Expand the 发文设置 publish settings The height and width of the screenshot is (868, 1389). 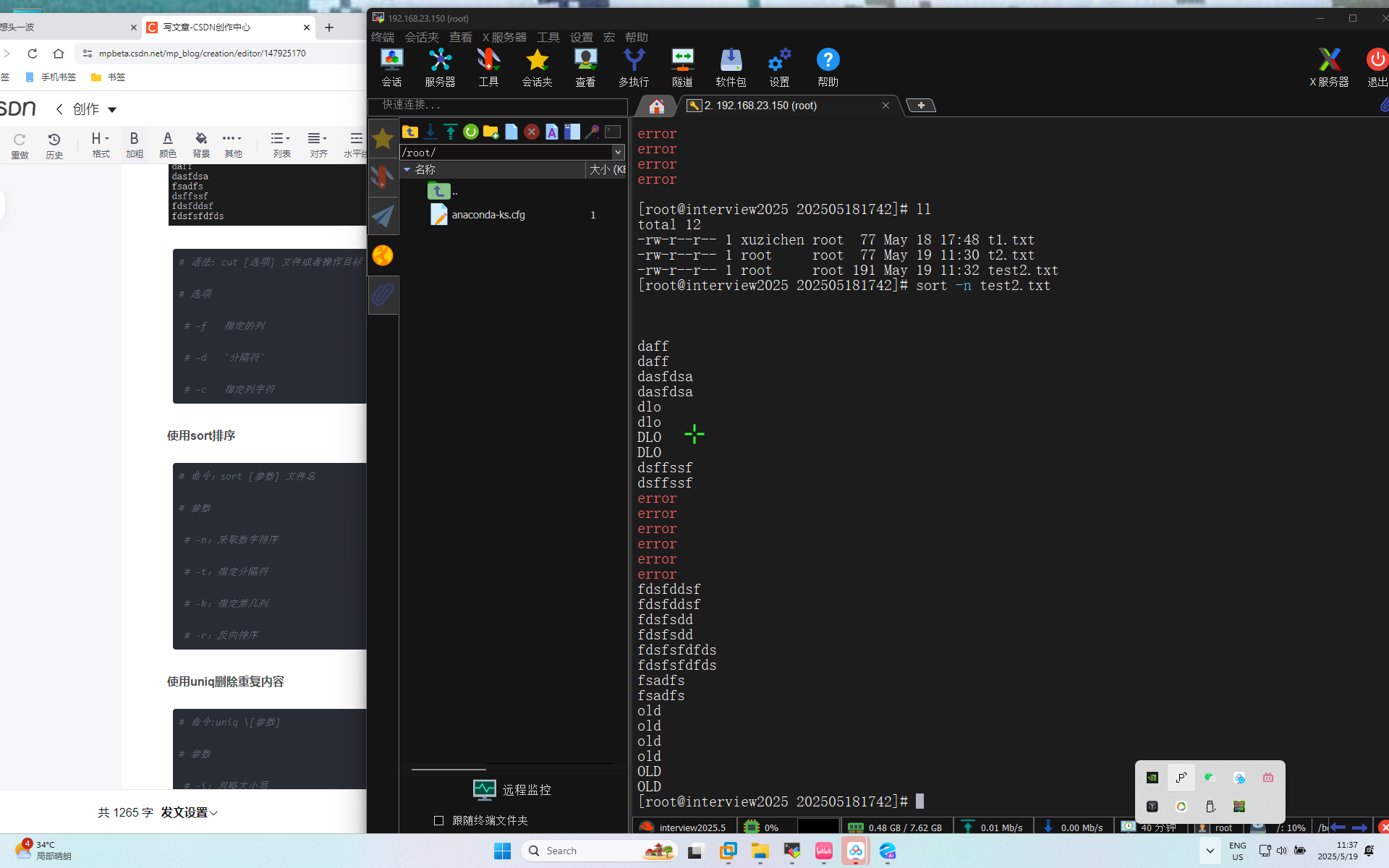click(189, 812)
